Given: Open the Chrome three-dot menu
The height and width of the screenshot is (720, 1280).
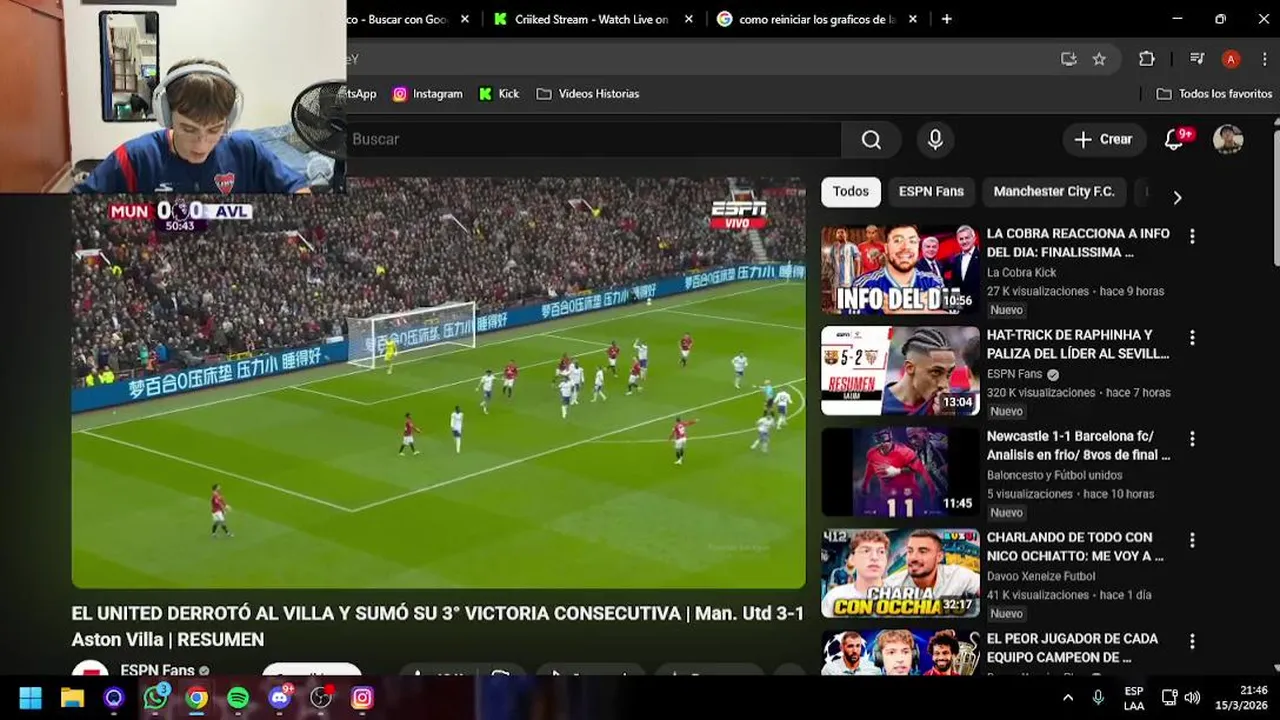Looking at the screenshot, I should click(1263, 59).
